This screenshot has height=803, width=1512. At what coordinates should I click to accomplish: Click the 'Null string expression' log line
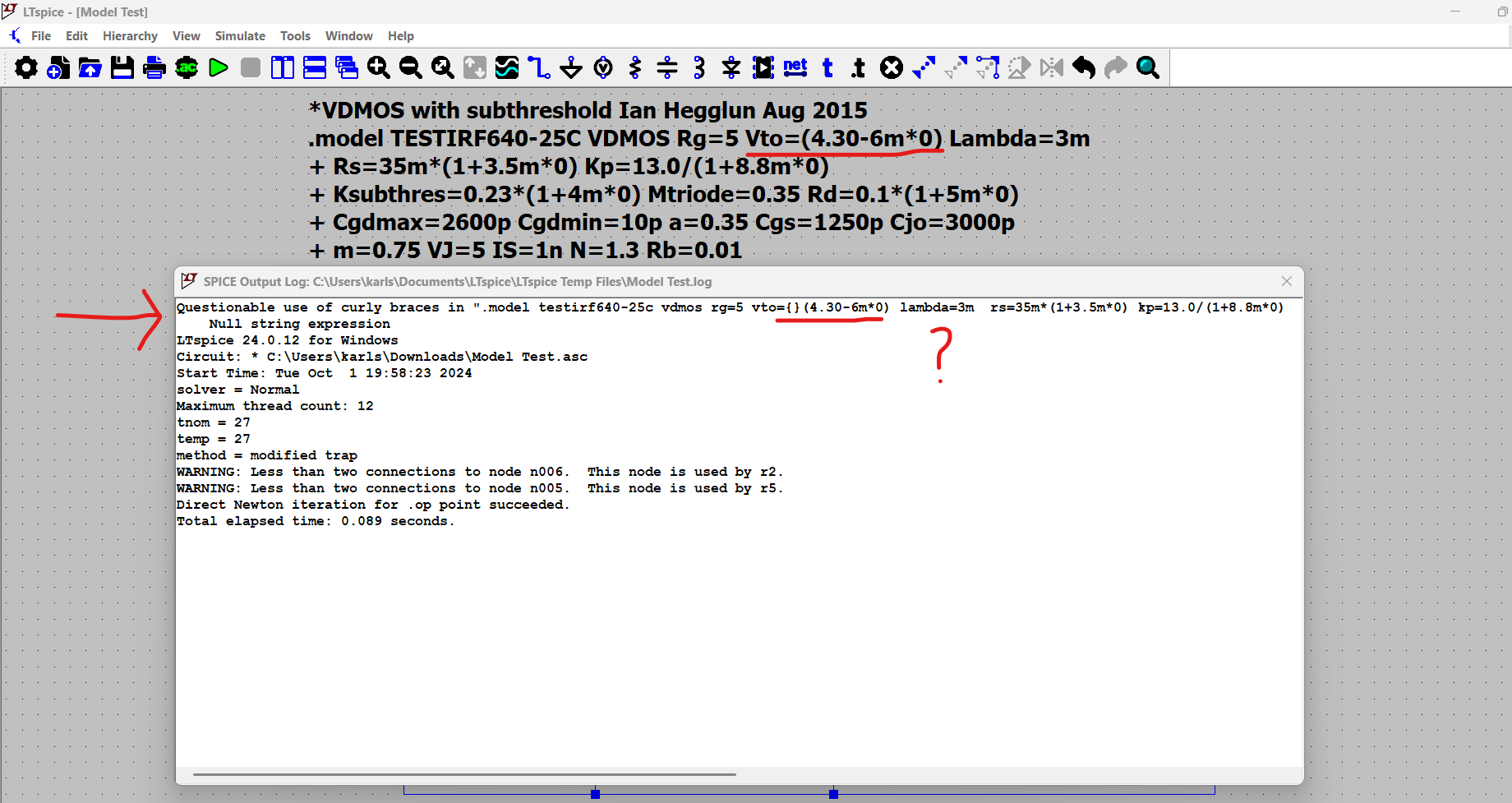pyautogui.click(x=299, y=324)
